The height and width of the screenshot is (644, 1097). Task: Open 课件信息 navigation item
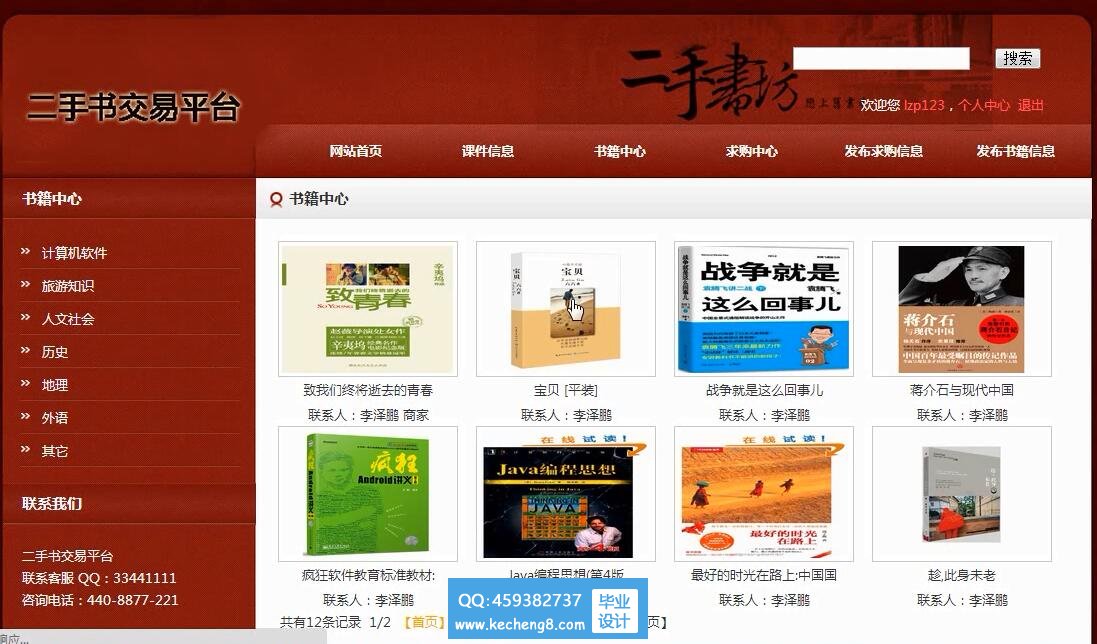click(488, 151)
